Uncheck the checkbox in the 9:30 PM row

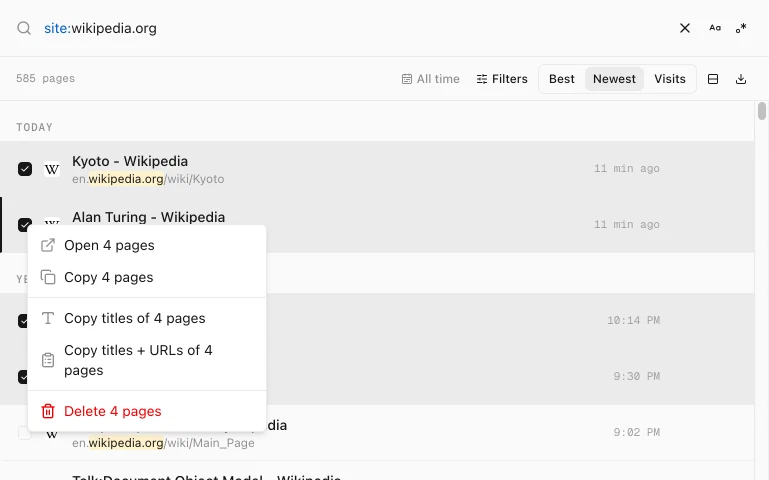click(23, 377)
